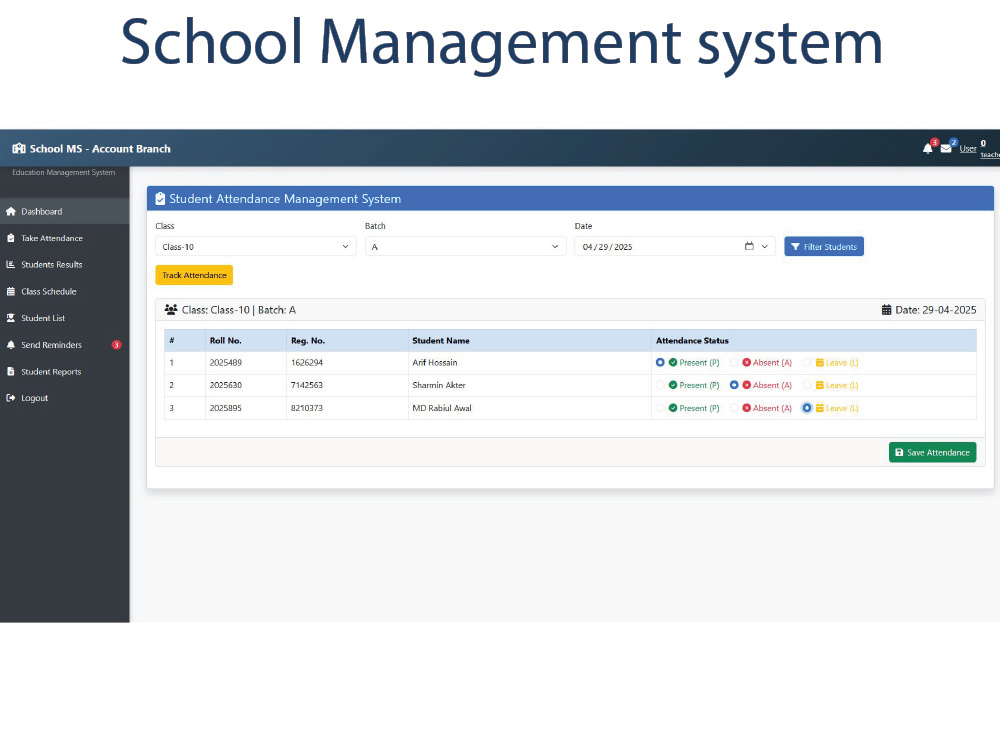Click Logout in the sidebar
This screenshot has height=750, width=1000.
pos(64,398)
